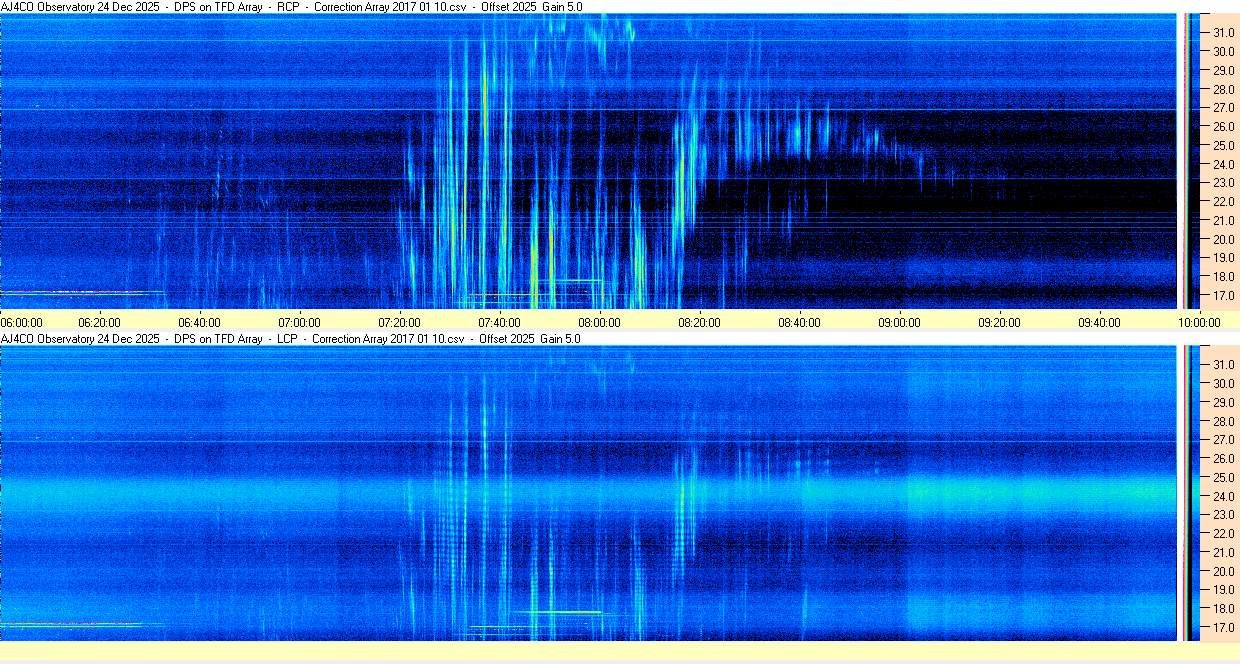Select the 09:20:00 time axis label
Viewport: 1240px width, 664px height.
pos(999,322)
